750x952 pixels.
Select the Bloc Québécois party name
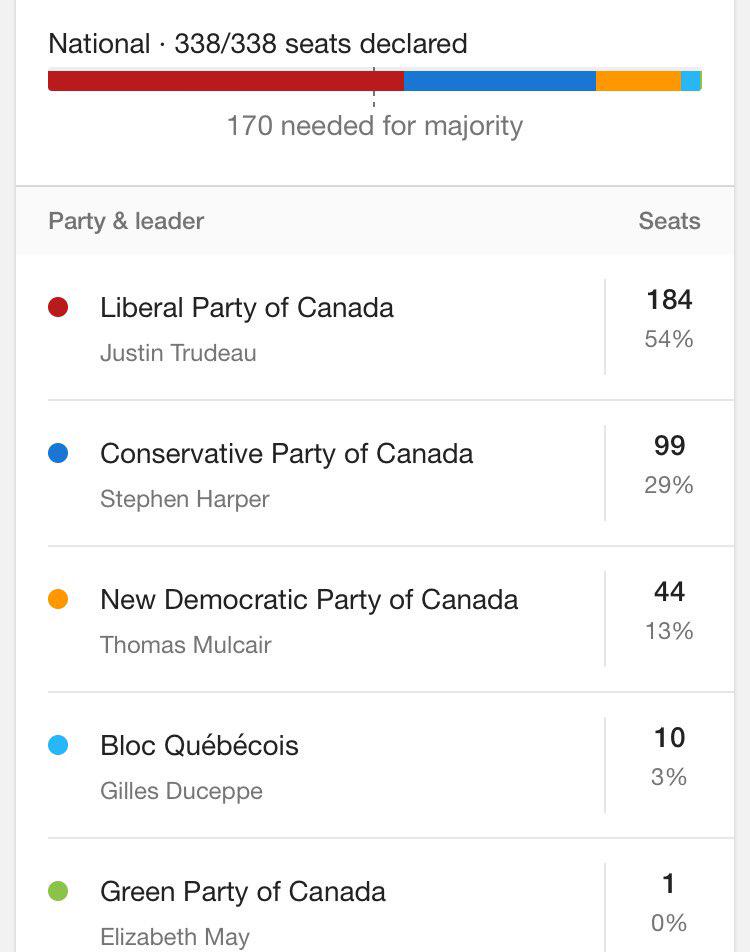(x=199, y=746)
